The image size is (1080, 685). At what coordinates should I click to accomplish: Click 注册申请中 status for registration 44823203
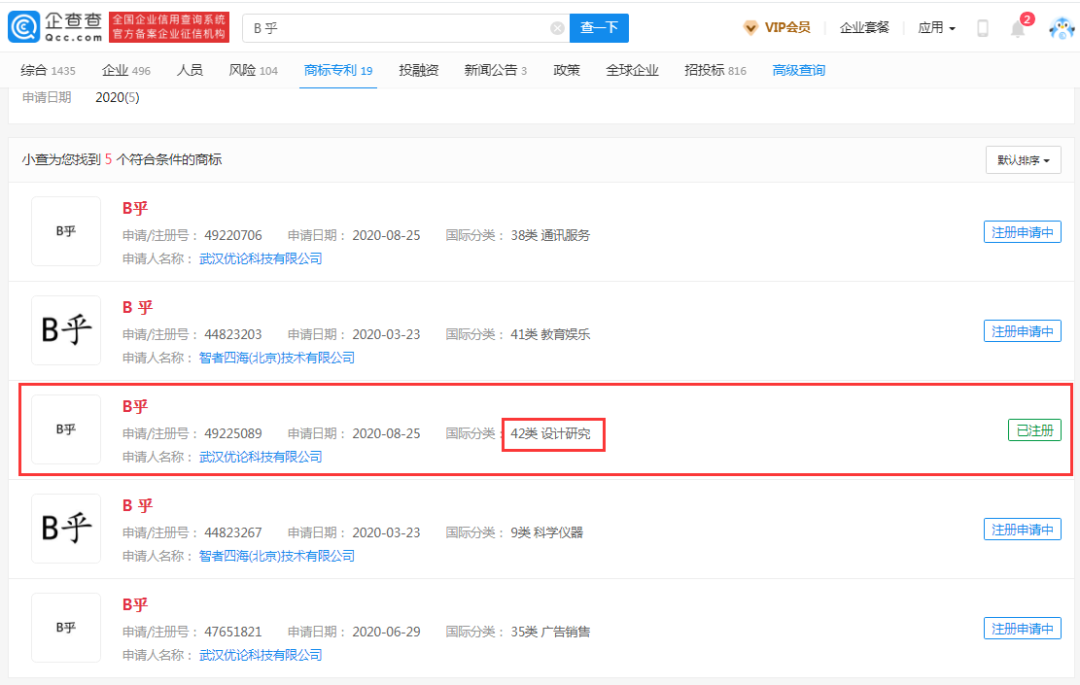(1022, 331)
